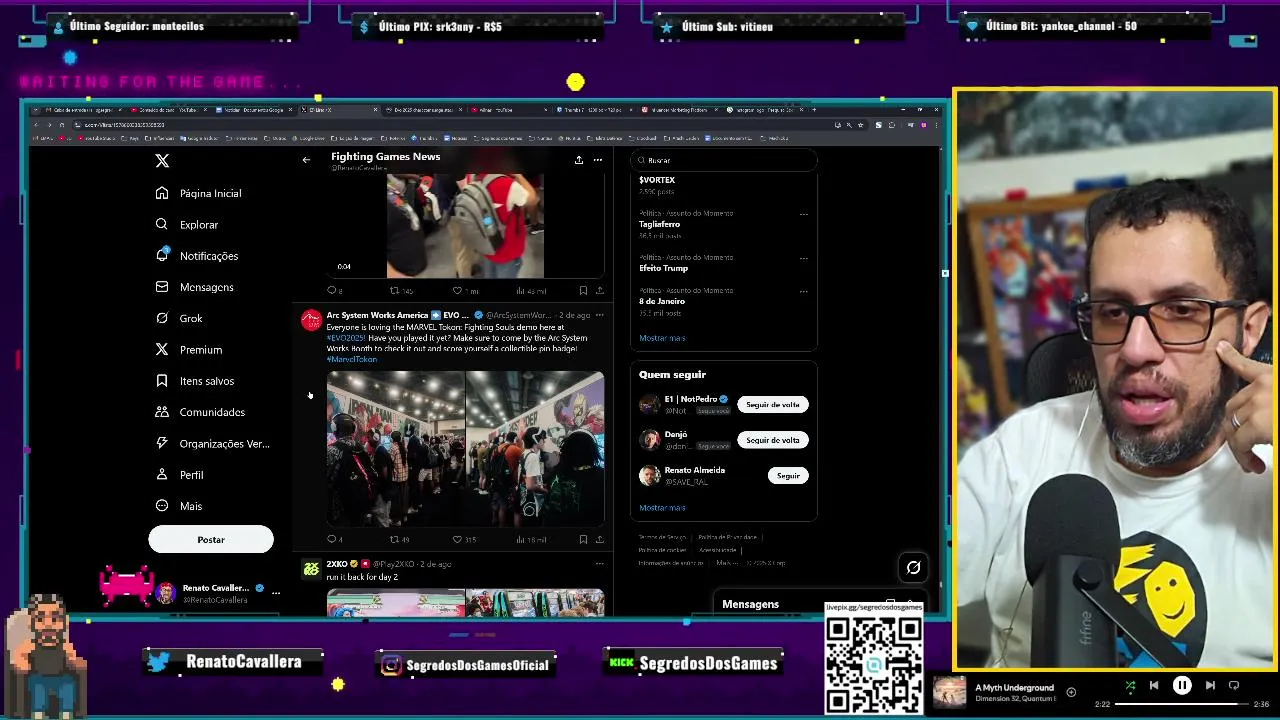Viewport: 1280px width, 720px height.
Task: Open Organizações Verificadas entry
Action: tap(213, 443)
